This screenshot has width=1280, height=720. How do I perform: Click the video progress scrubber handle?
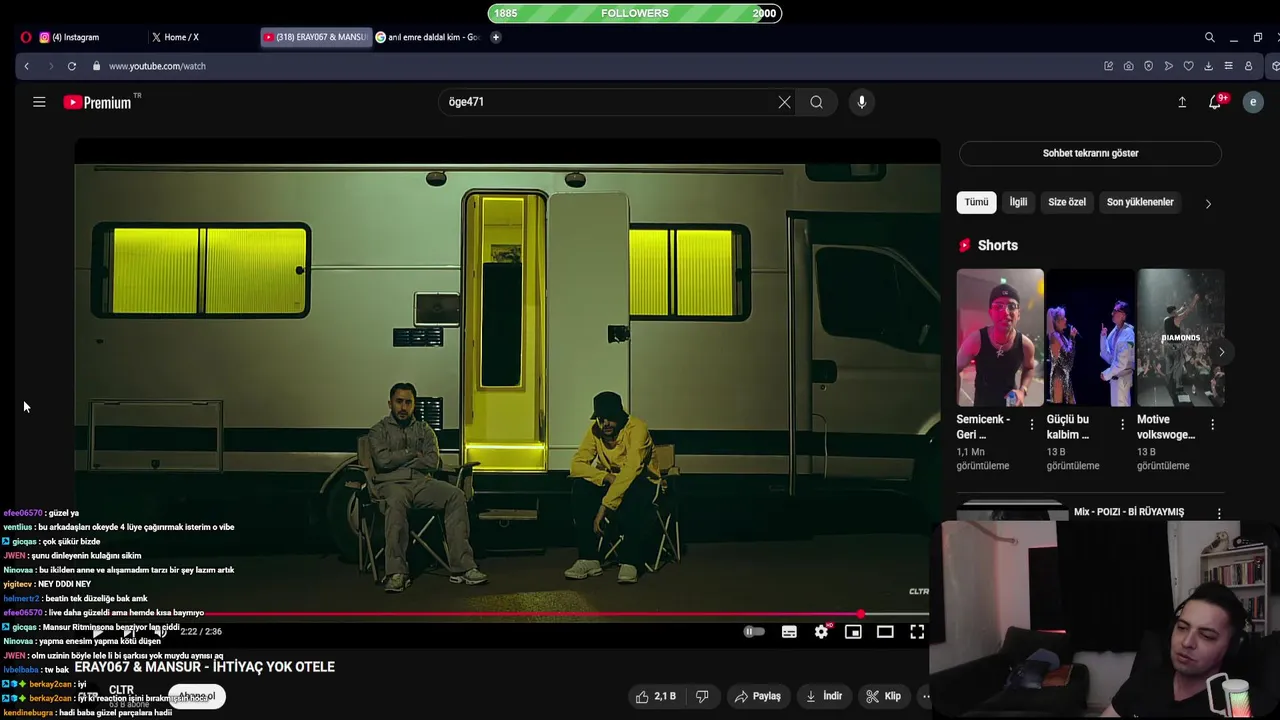coord(861,614)
